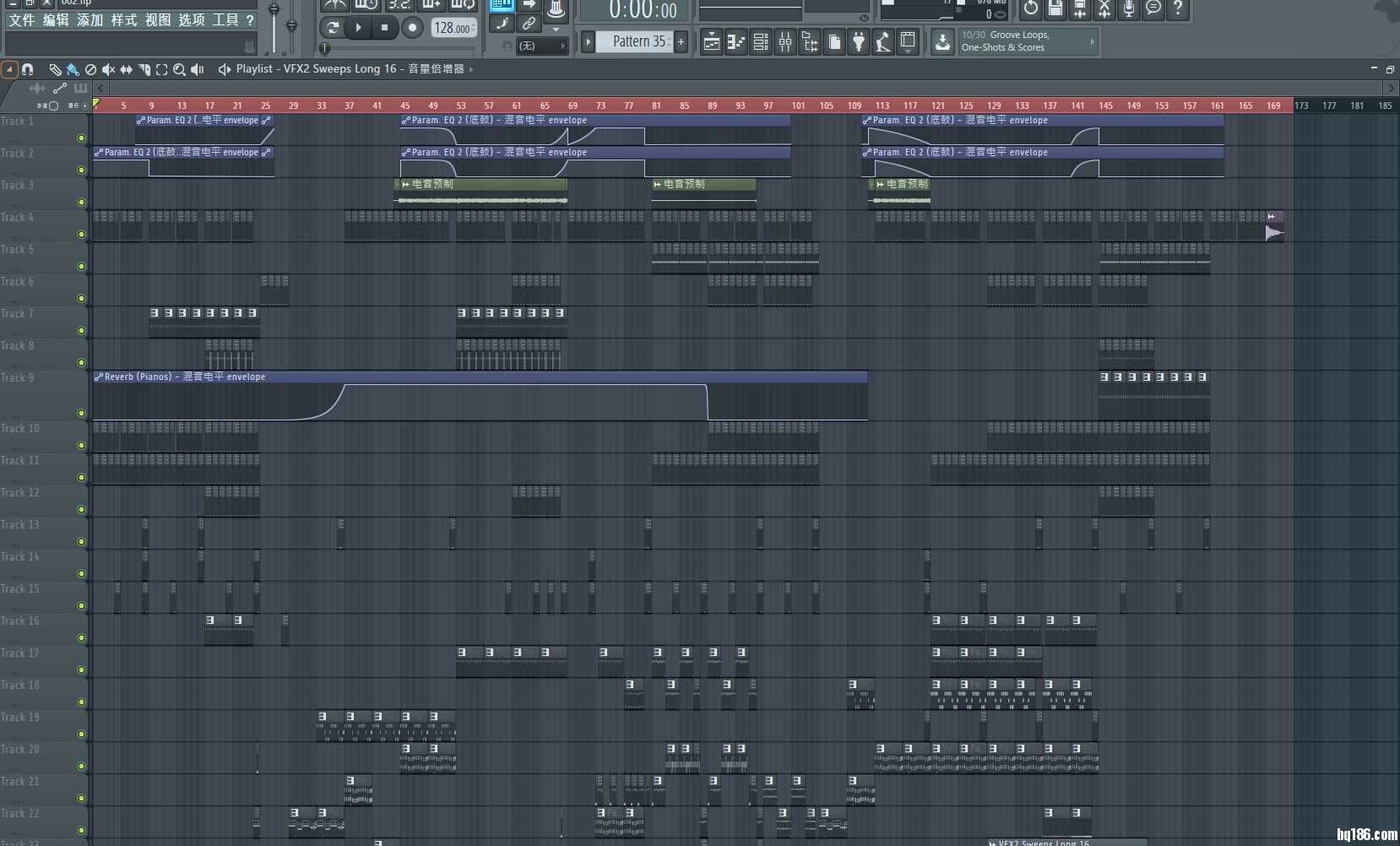Open the microphone recording icon

pos(1129,9)
